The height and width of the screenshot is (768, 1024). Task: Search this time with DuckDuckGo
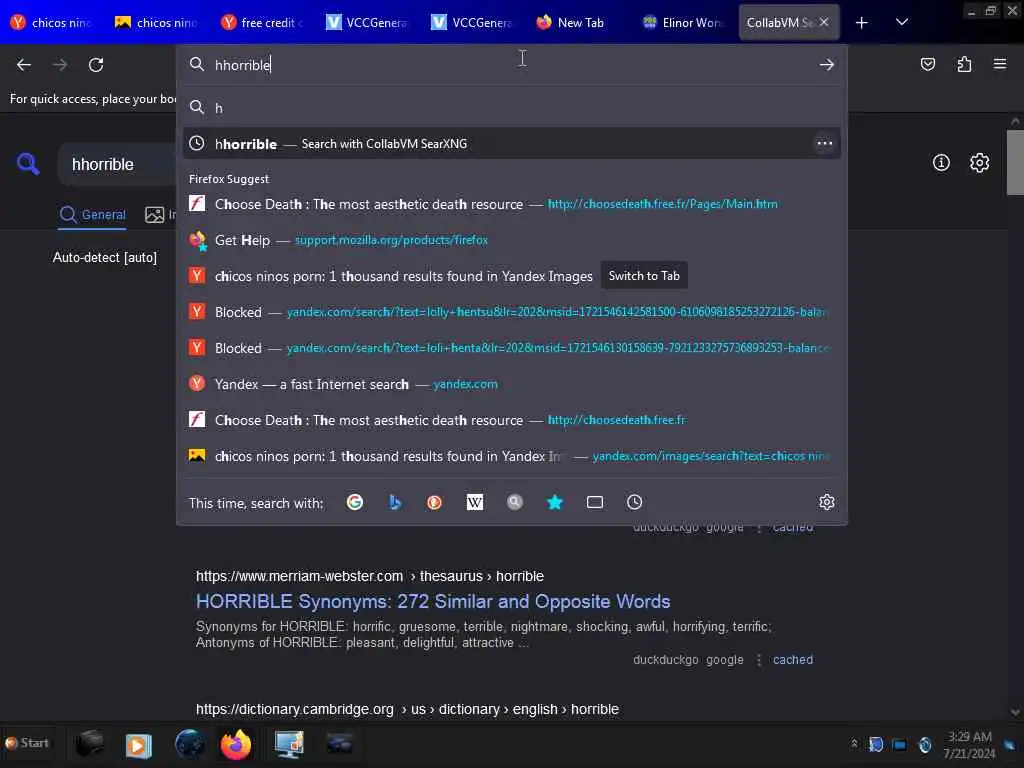(434, 502)
